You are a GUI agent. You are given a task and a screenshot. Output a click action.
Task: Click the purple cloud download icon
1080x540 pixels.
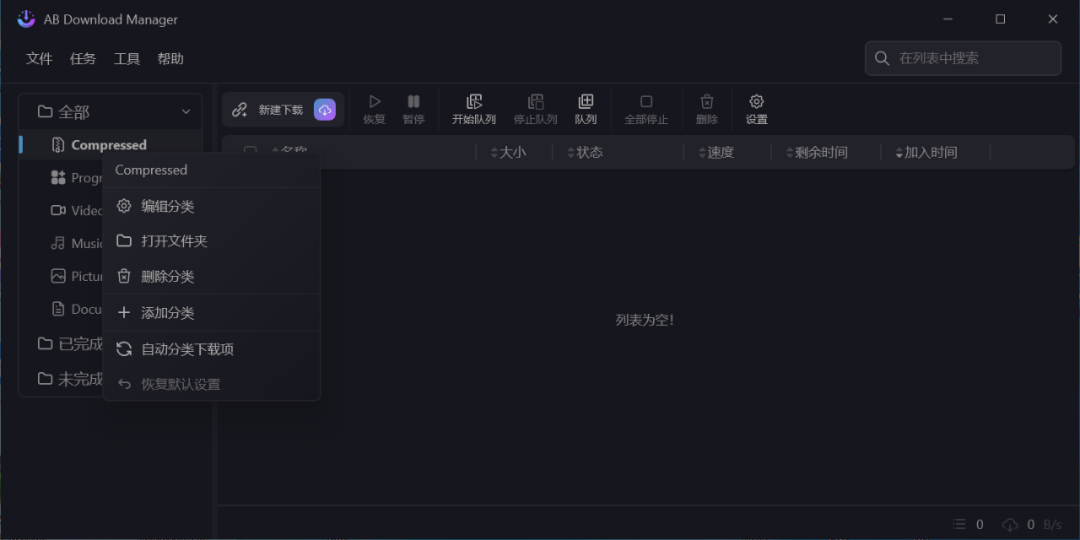click(x=324, y=110)
